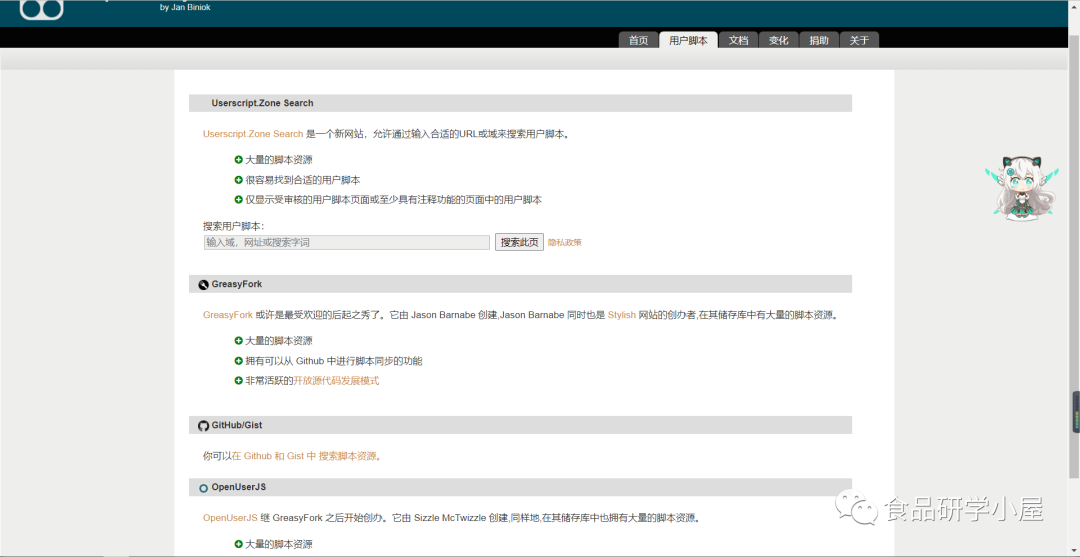This screenshot has height=557, width=1080.
Task: Click the anime mascot character
Action: pos(1021,189)
